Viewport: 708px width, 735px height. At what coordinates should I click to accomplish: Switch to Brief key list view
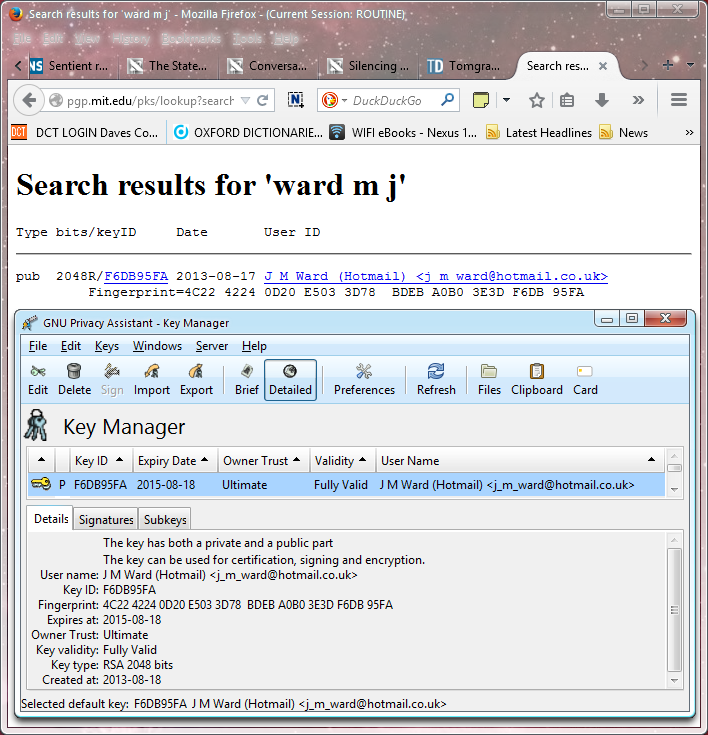(247, 380)
